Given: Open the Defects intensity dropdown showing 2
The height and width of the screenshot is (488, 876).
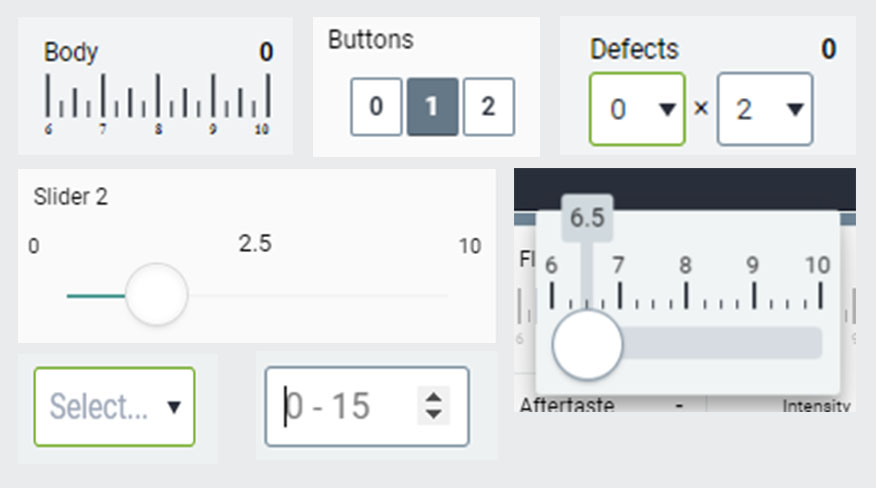Looking at the screenshot, I should click(765, 109).
